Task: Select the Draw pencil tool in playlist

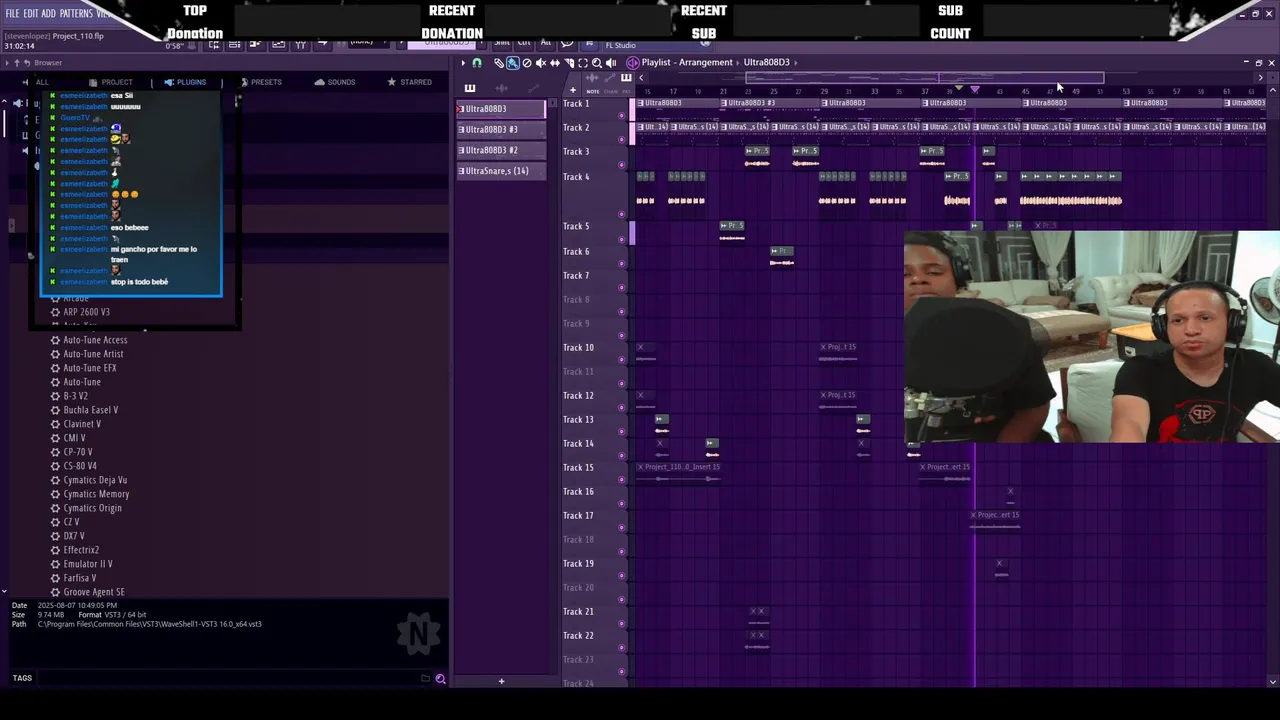Action: click(499, 63)
